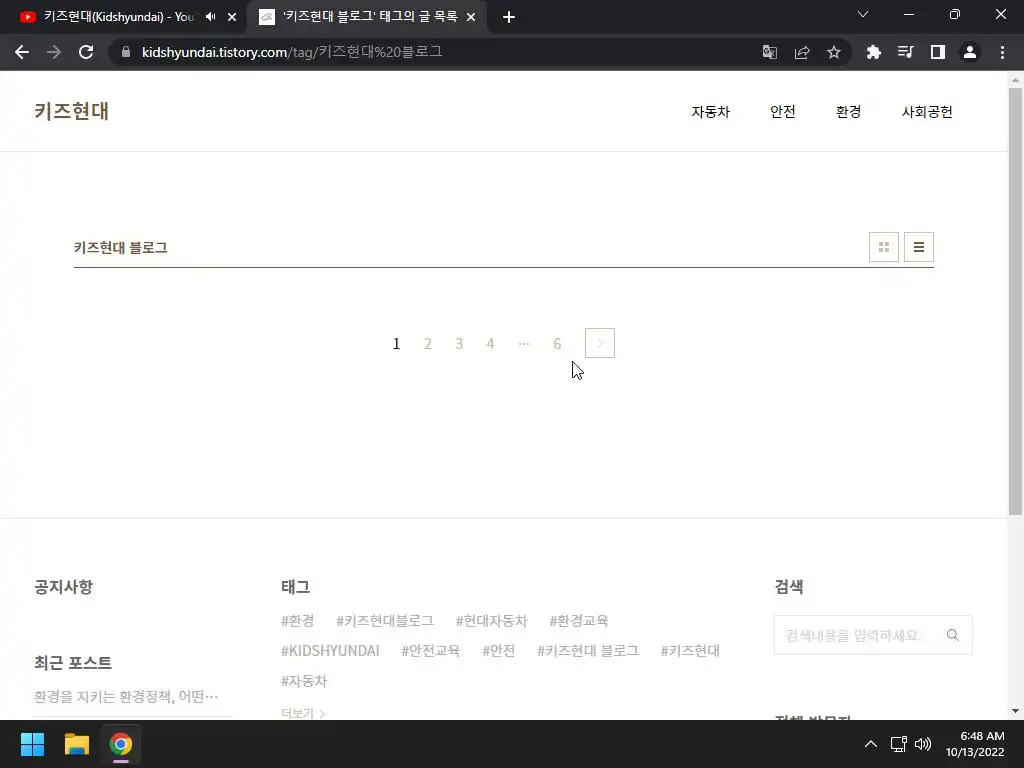This screenshot has height=768, width=1024.
Task: Go back with the browser back arrow
Action: pyautogui.click(x=22, y=52)
